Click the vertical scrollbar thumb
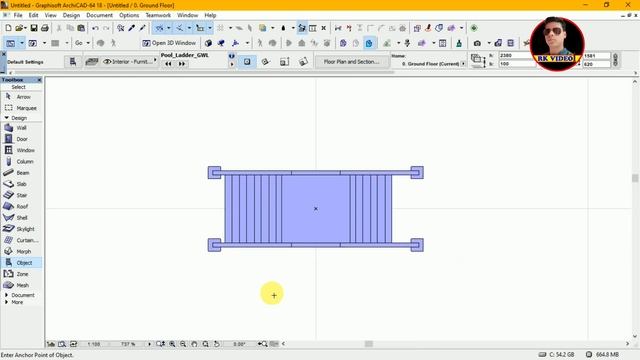This screenshot has height=360, width=640. (x=635, y=178)
